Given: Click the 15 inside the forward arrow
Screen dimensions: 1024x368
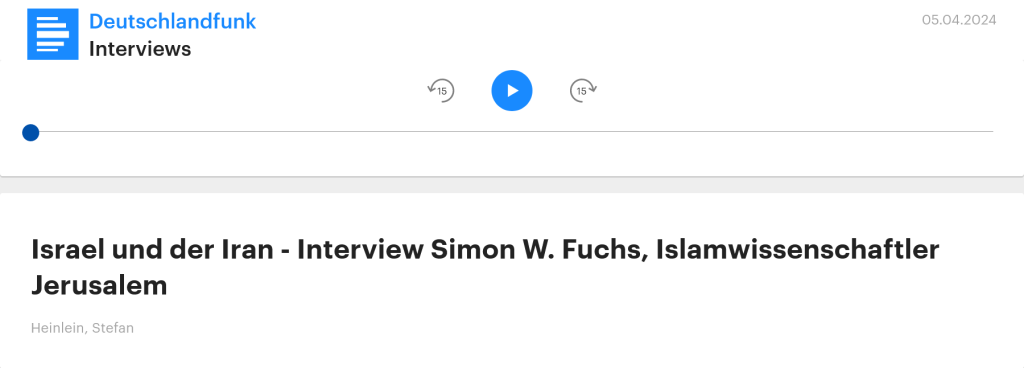Looking at the screenshot, I should [581, 91].
